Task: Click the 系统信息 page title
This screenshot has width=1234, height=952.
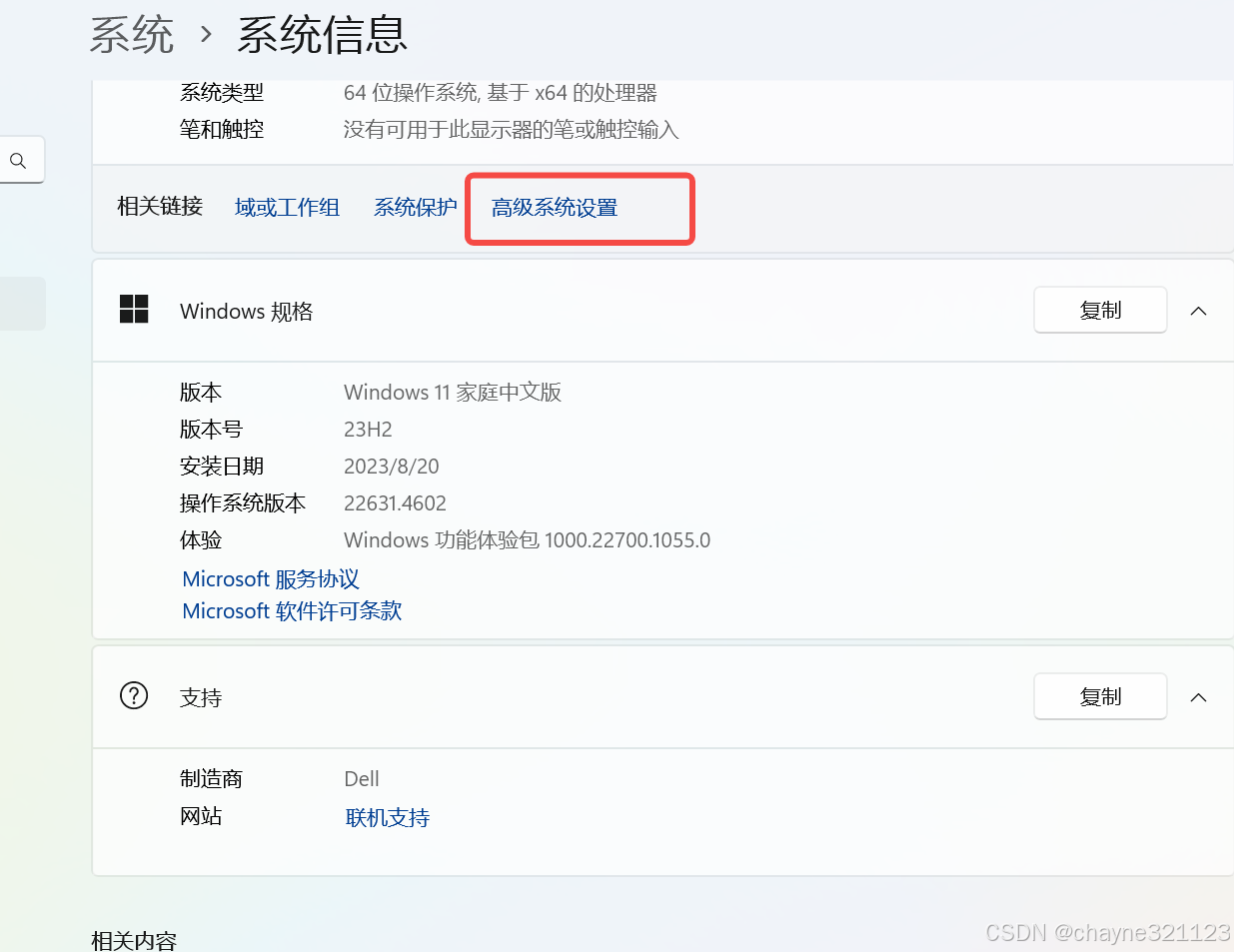Action: 323,35
